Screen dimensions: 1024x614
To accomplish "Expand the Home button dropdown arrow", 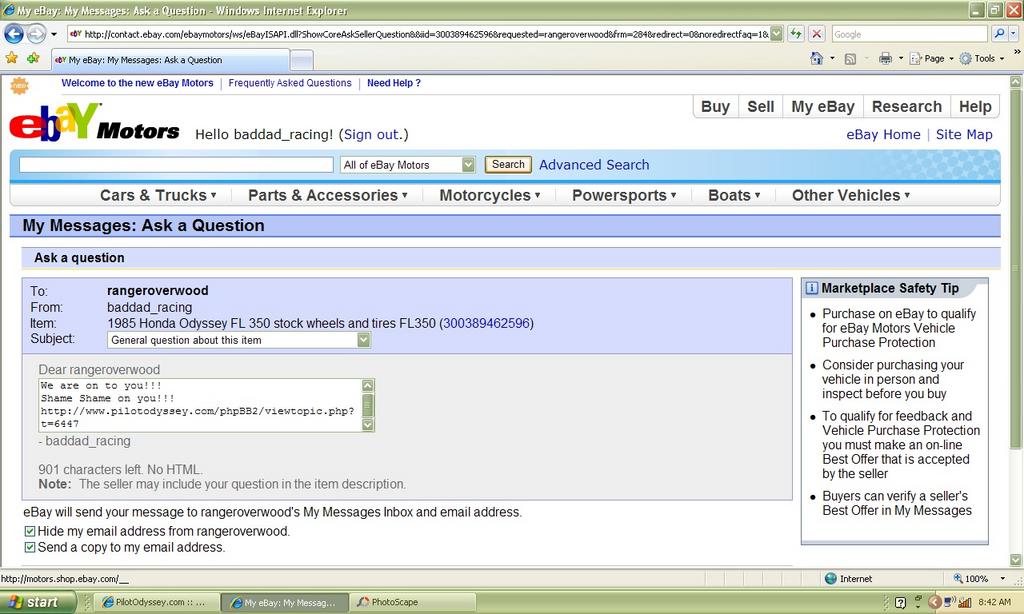I will (832, 59).
